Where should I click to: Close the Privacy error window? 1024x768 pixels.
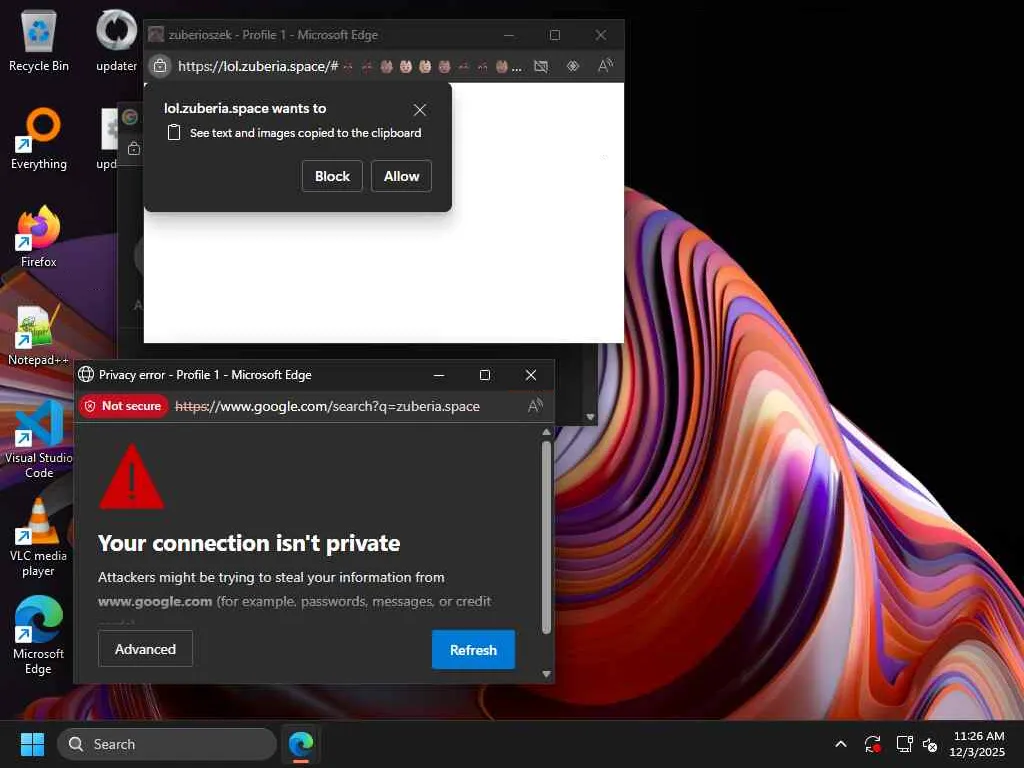coord(531,375)
